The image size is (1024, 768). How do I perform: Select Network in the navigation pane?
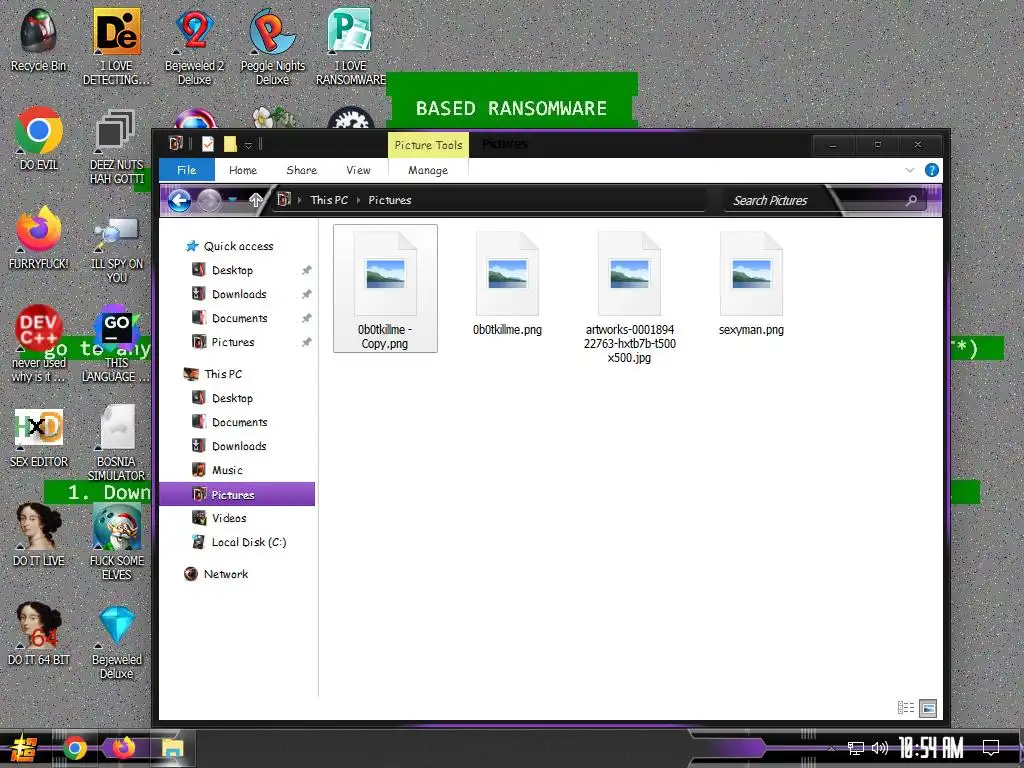click(x=226, y=574)
